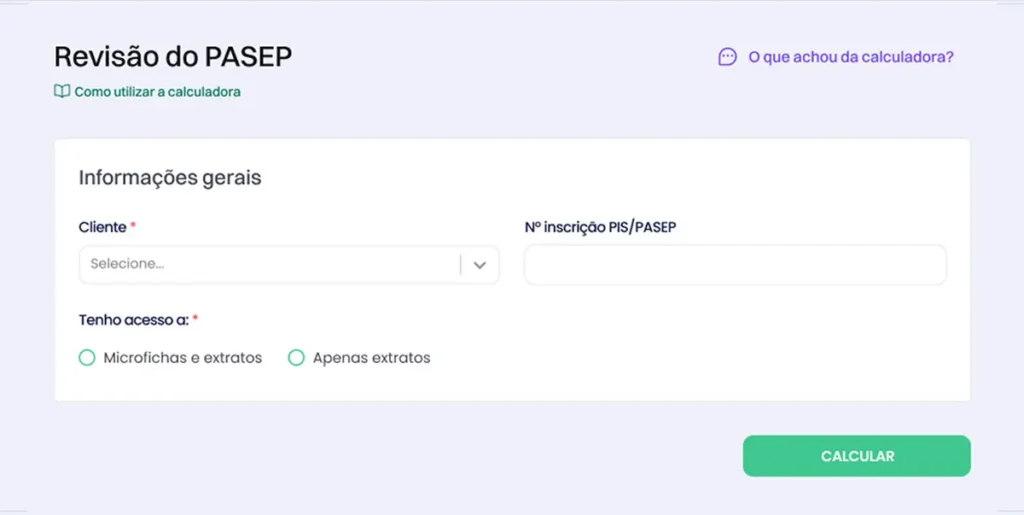
Task: Expand the Cliente dropdown chevron arrow
Action: pos(480,265)
